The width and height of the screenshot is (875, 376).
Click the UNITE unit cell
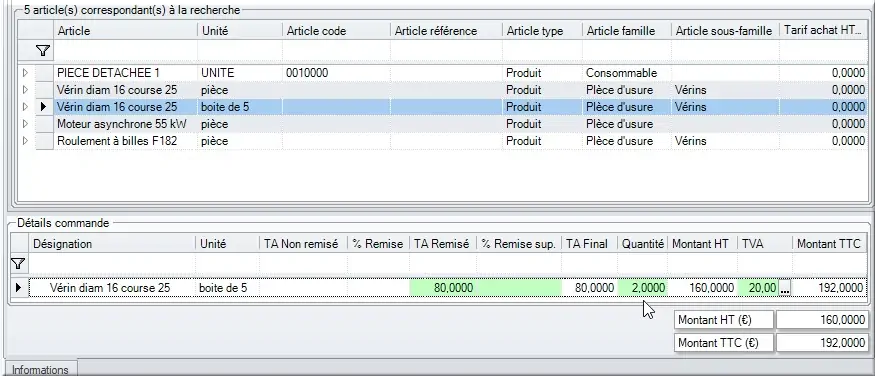pyautogui.click(x=240, y=73)
